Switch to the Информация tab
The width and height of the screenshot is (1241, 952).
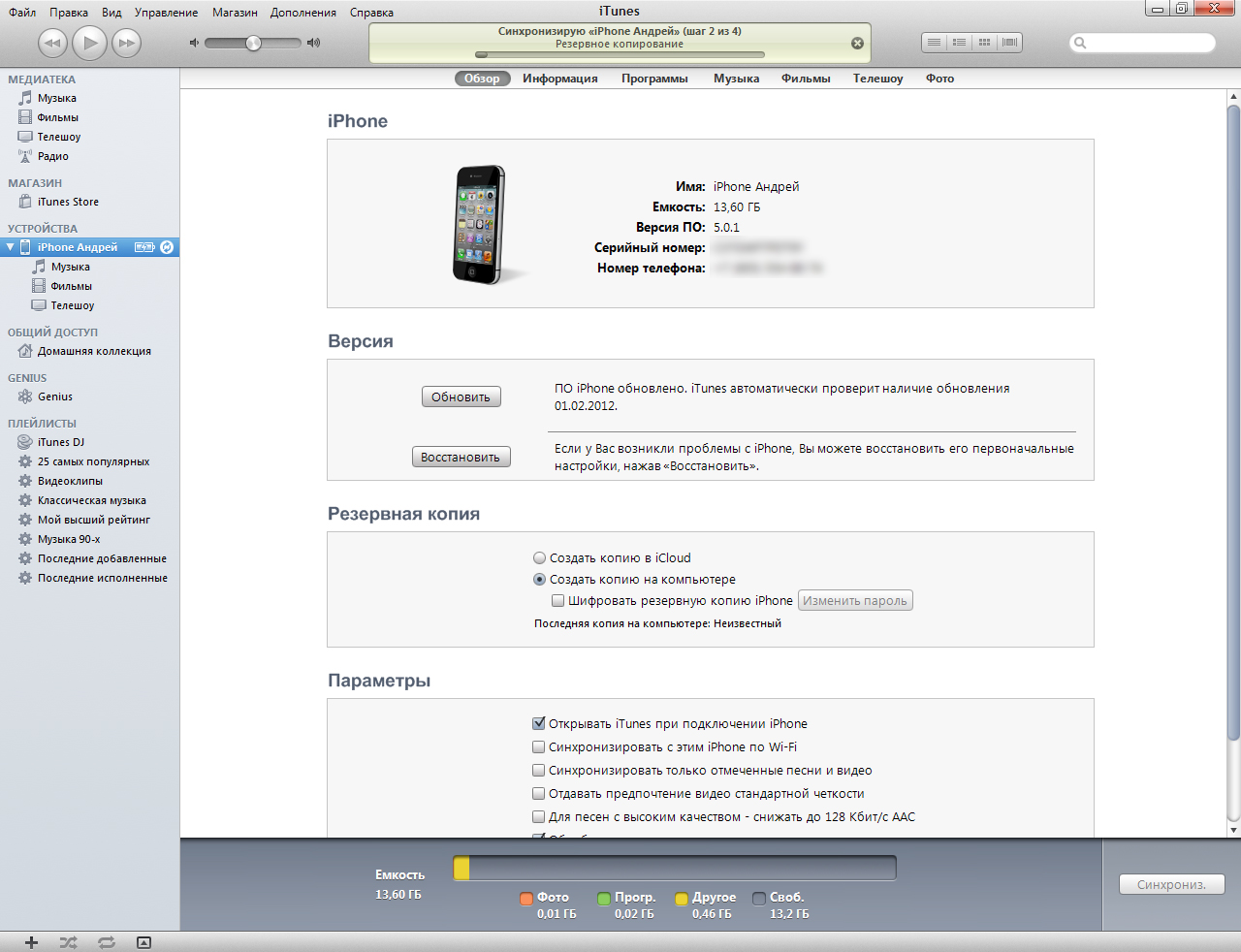tap(560, 79)
